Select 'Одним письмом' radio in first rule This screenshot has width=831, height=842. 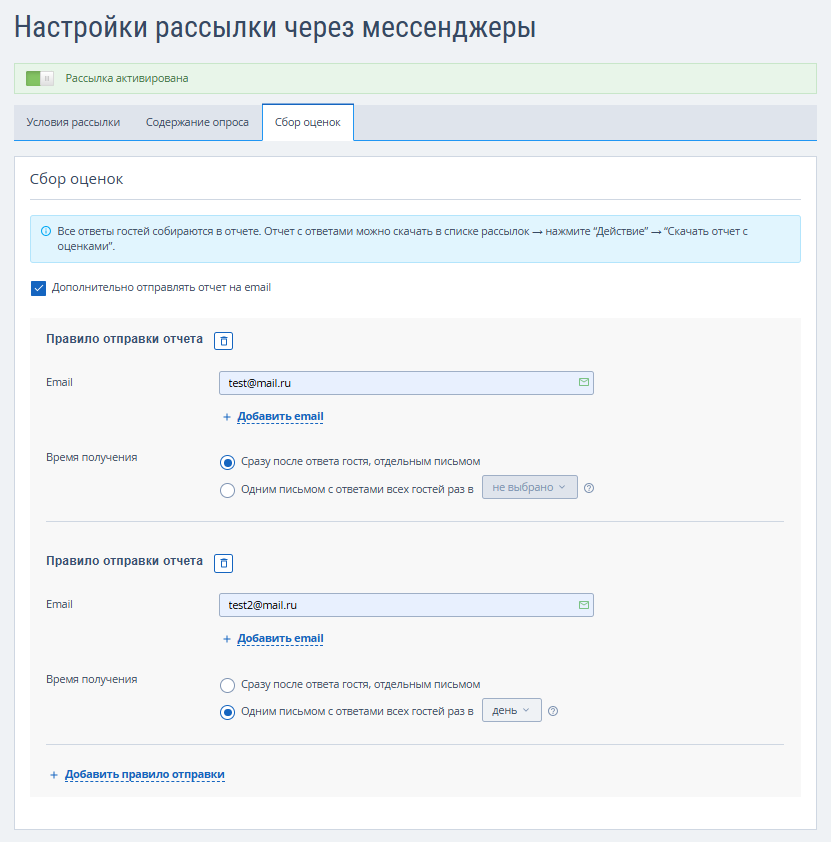coord(227,490)
